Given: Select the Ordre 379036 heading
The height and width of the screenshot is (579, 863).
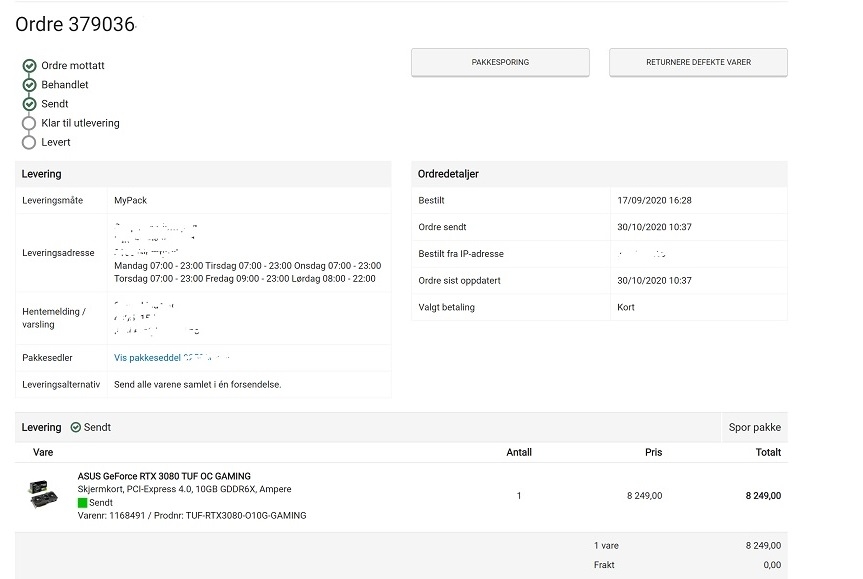Looking at the screenshot, I should (75, 24).
